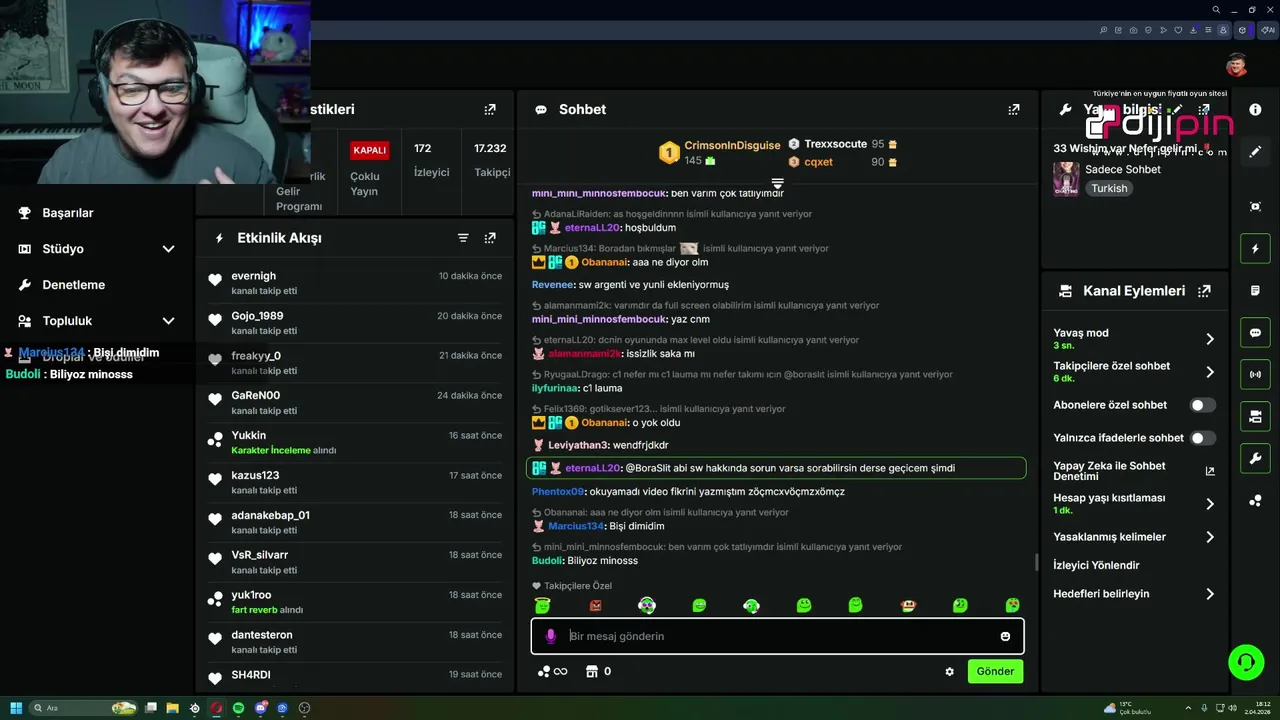Expand Hedefleri belirleyin settings
The image size is (1280, 720).
pos(1210,594)
